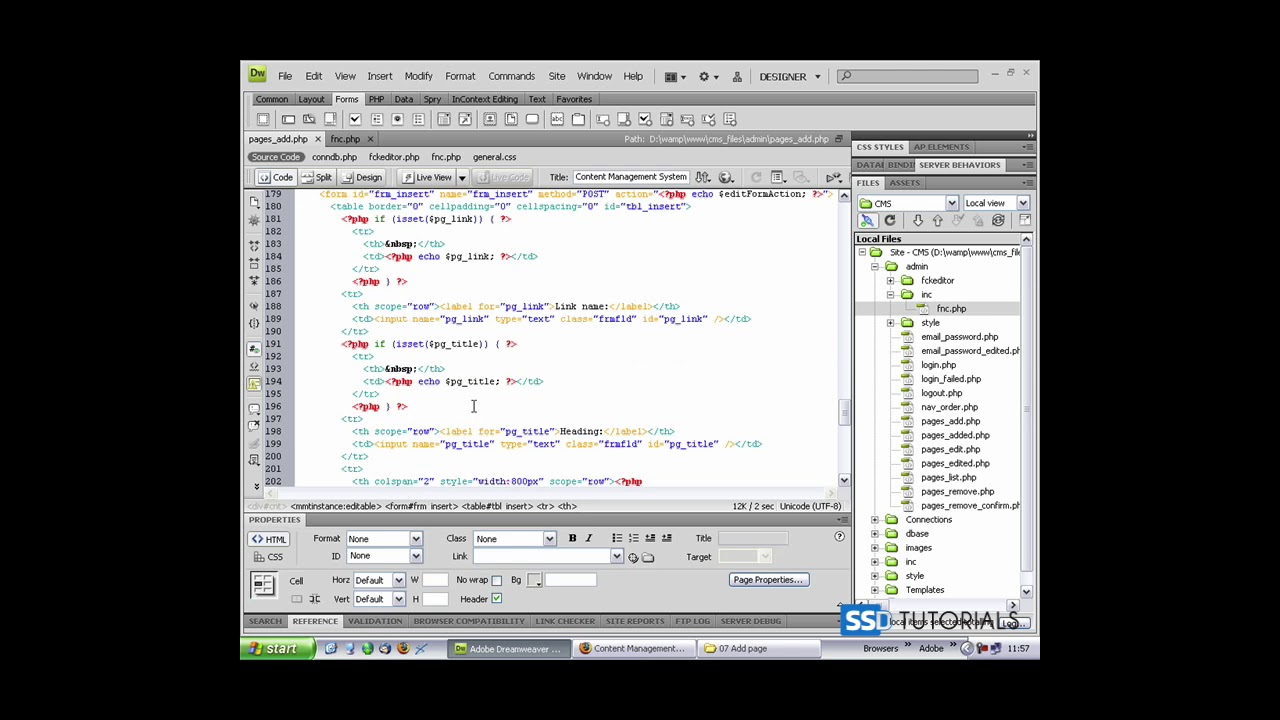This screenshot has height=720, width=1280.
Task: Switch to the Spry insert tab
Action: (x=432, y=99)
